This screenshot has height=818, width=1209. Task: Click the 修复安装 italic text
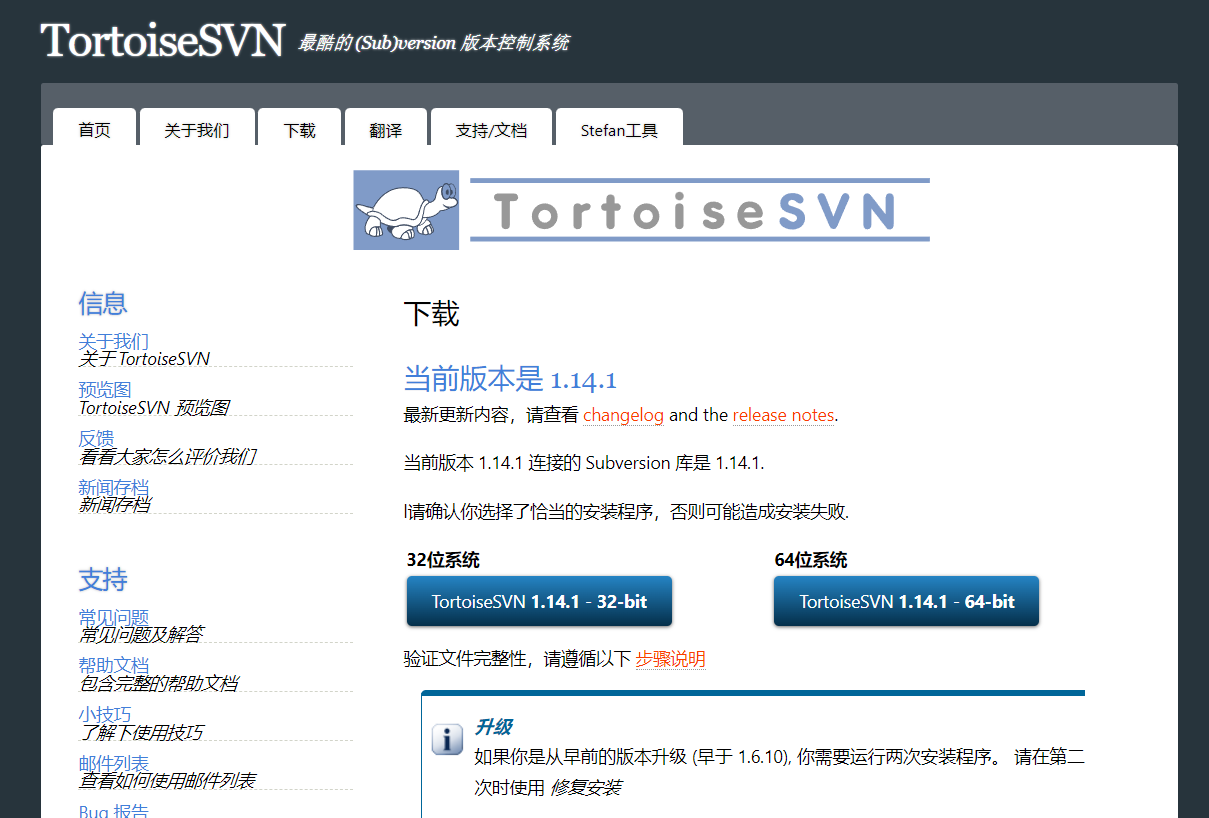point(586,788)
